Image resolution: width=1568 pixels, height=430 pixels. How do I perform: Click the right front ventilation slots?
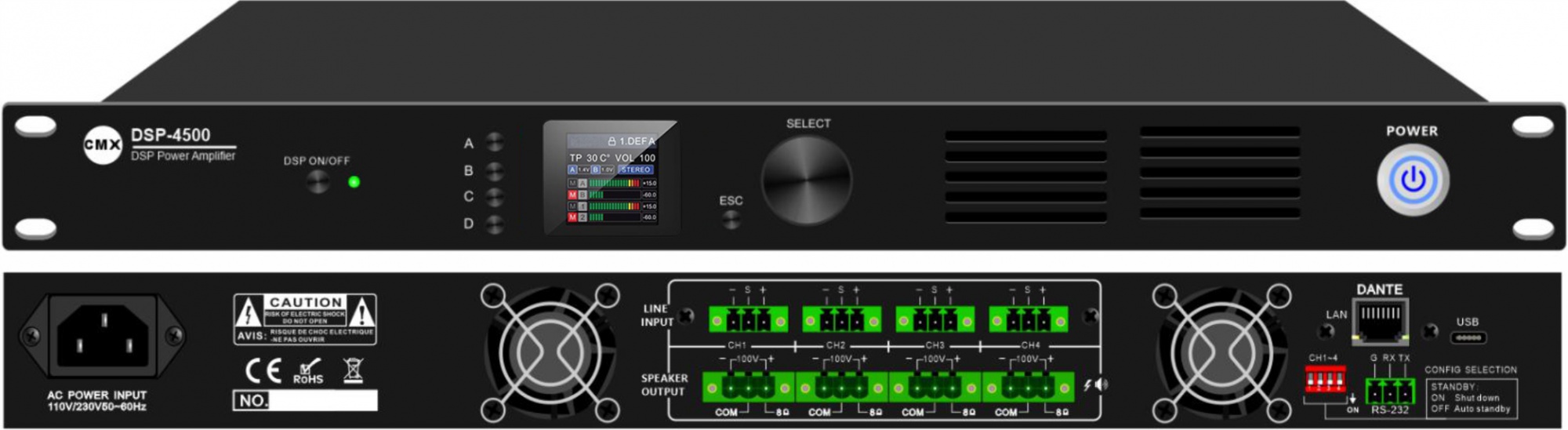click(1220, 172)
